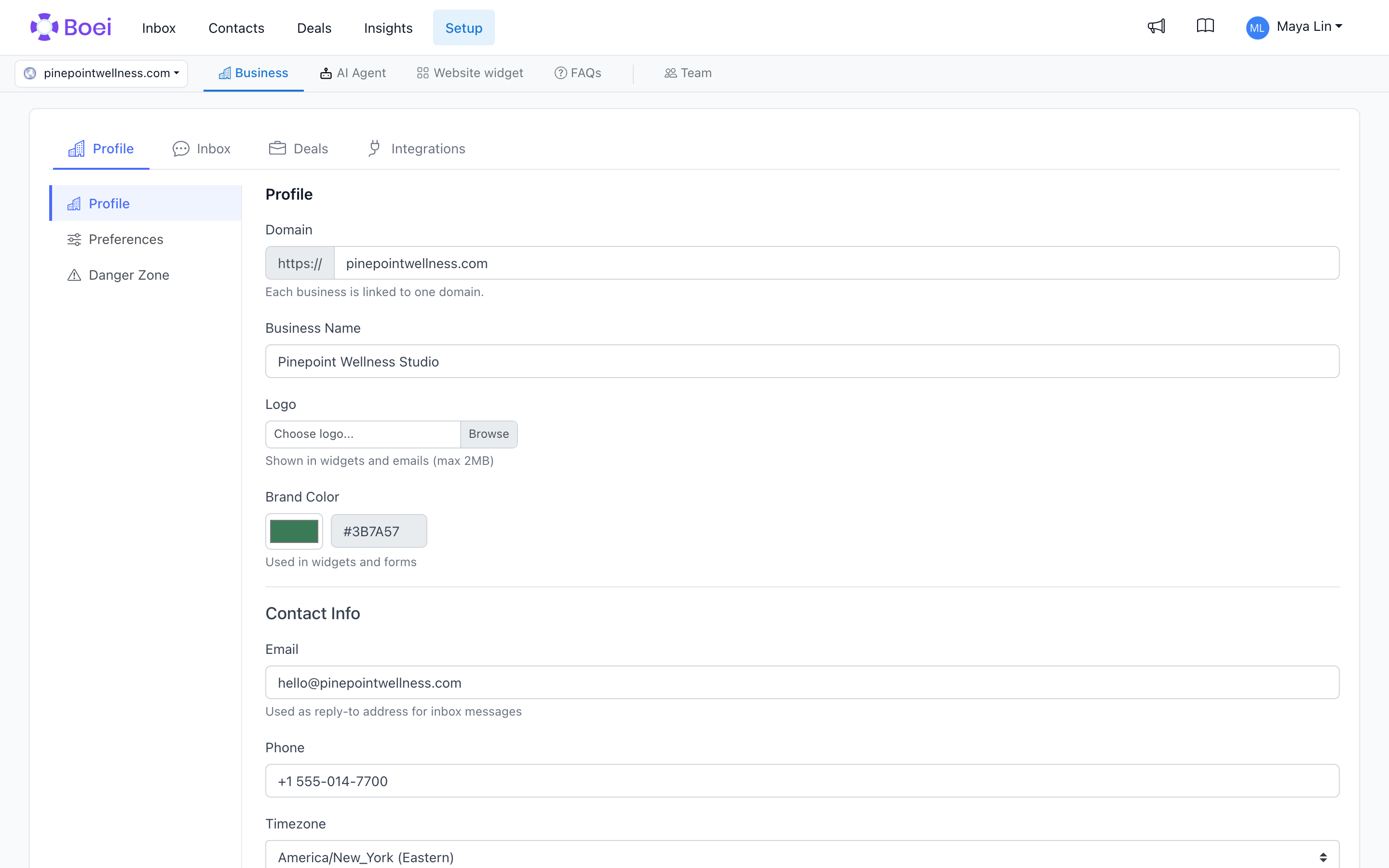This screenshot has width=1389, height=868.
Task: Open the announcements megaphone icon
Action: coord(1156,27)
